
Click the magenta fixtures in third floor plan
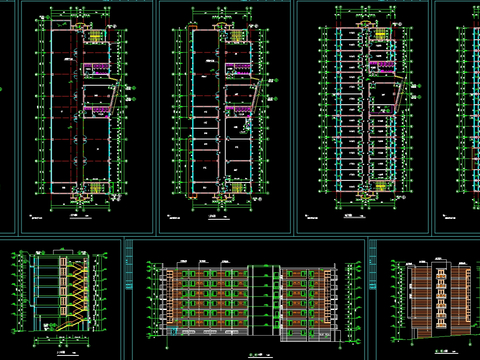pyautogui.click(x=382, y=66)
